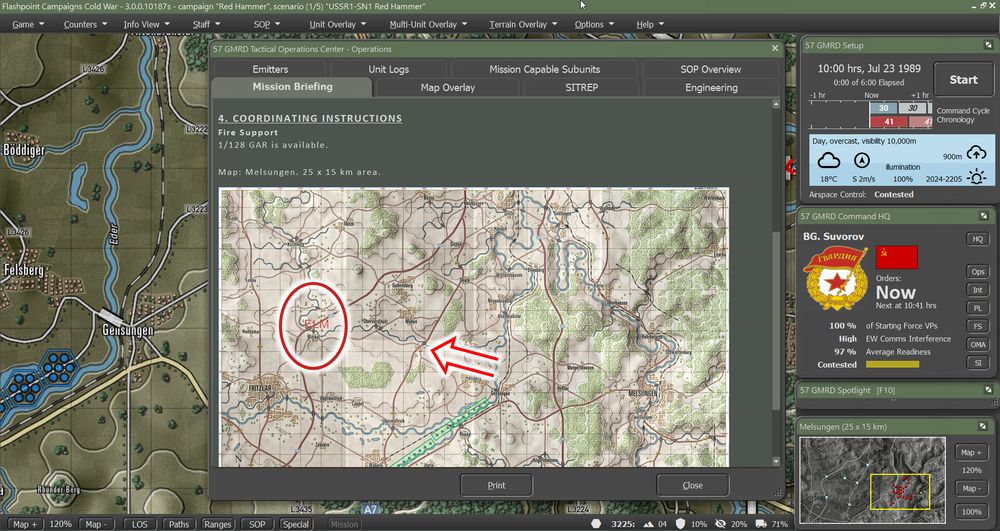Open the SOP Overview tab

tap(710, 69)
